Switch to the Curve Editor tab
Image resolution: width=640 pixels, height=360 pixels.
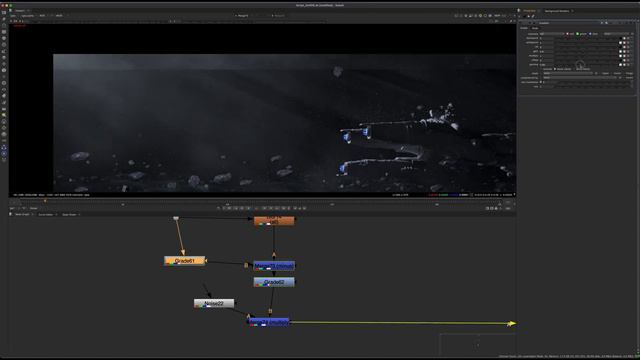coord(45,214)
